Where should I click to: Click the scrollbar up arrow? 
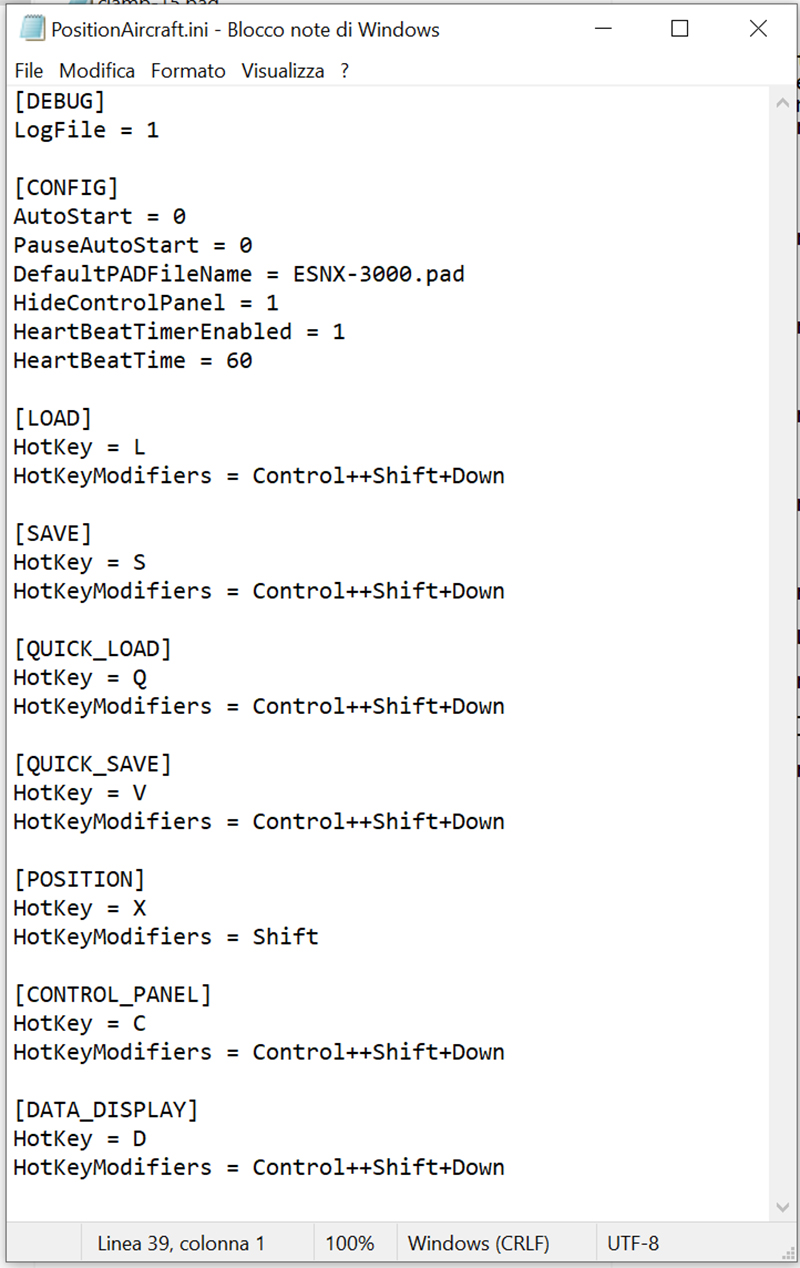783,103
